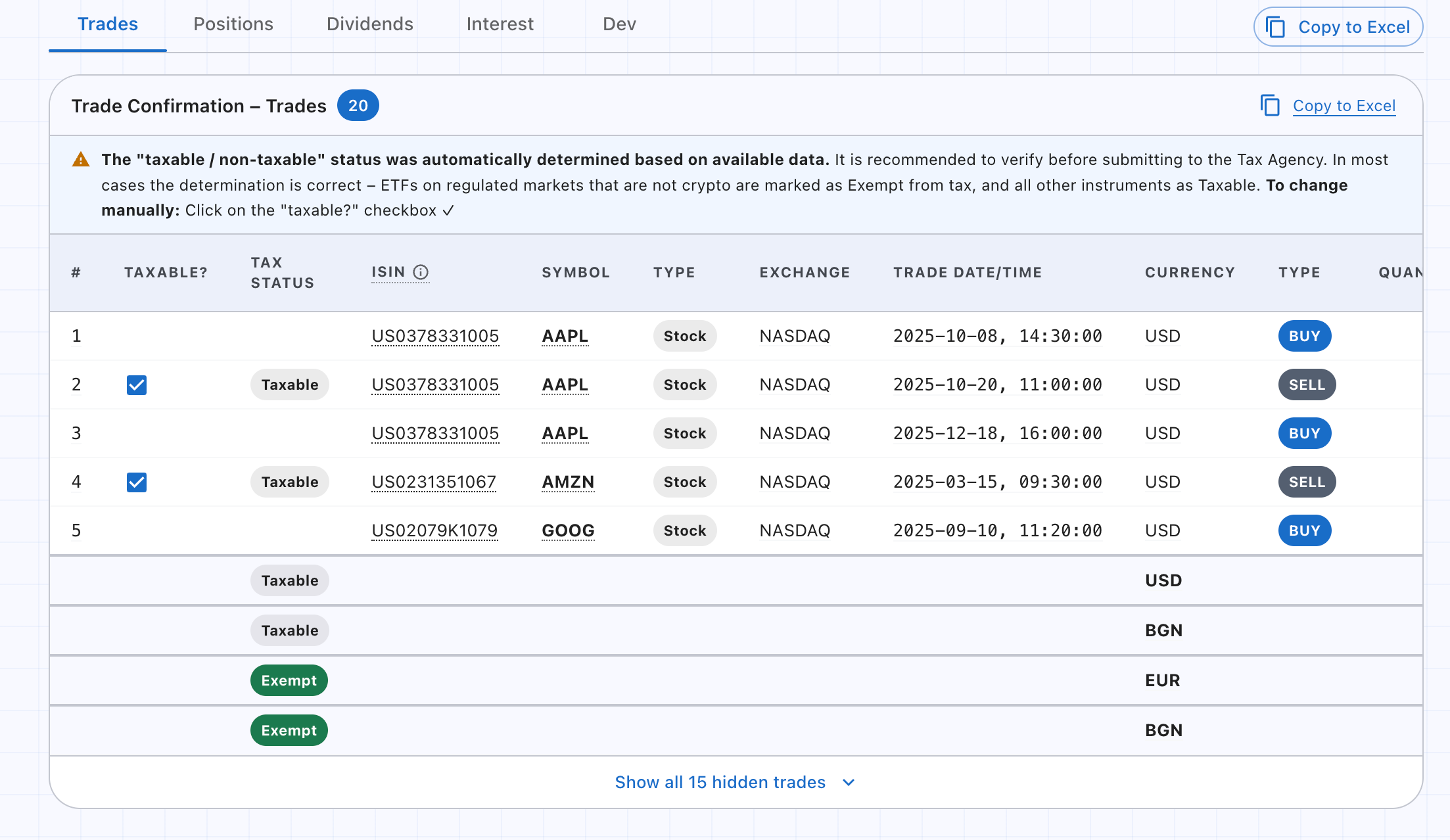Open ISIN US0378331005 in row 1
1450x840 pixels.
[435, 336]
